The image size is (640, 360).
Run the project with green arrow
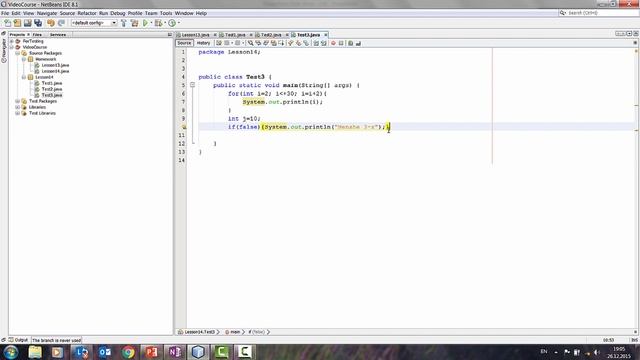point(145,23)
